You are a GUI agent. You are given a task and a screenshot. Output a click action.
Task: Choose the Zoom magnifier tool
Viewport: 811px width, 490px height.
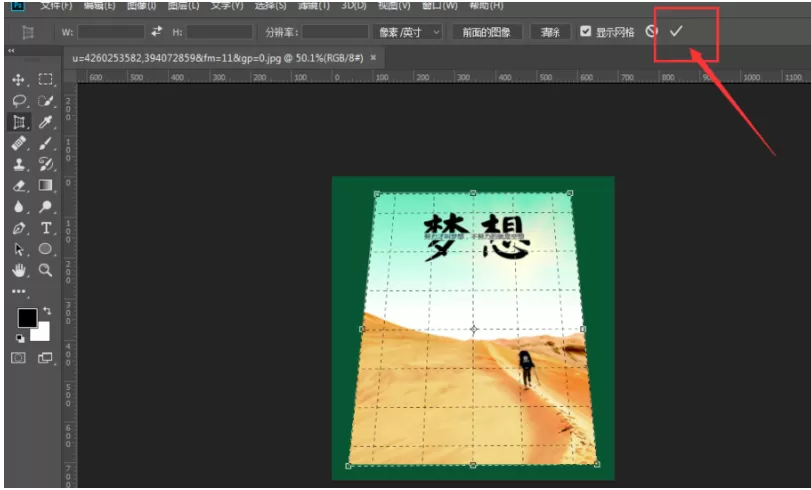point(46,270)
